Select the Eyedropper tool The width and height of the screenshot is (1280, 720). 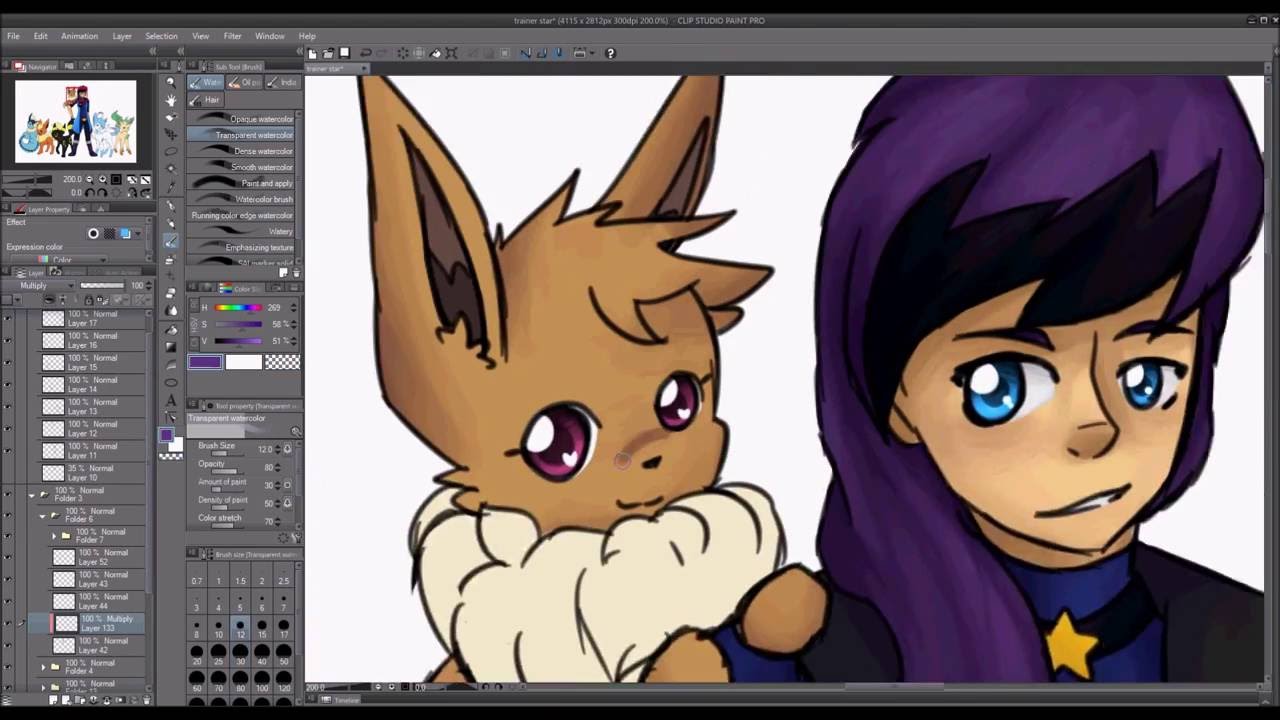[x=171, y=187]
